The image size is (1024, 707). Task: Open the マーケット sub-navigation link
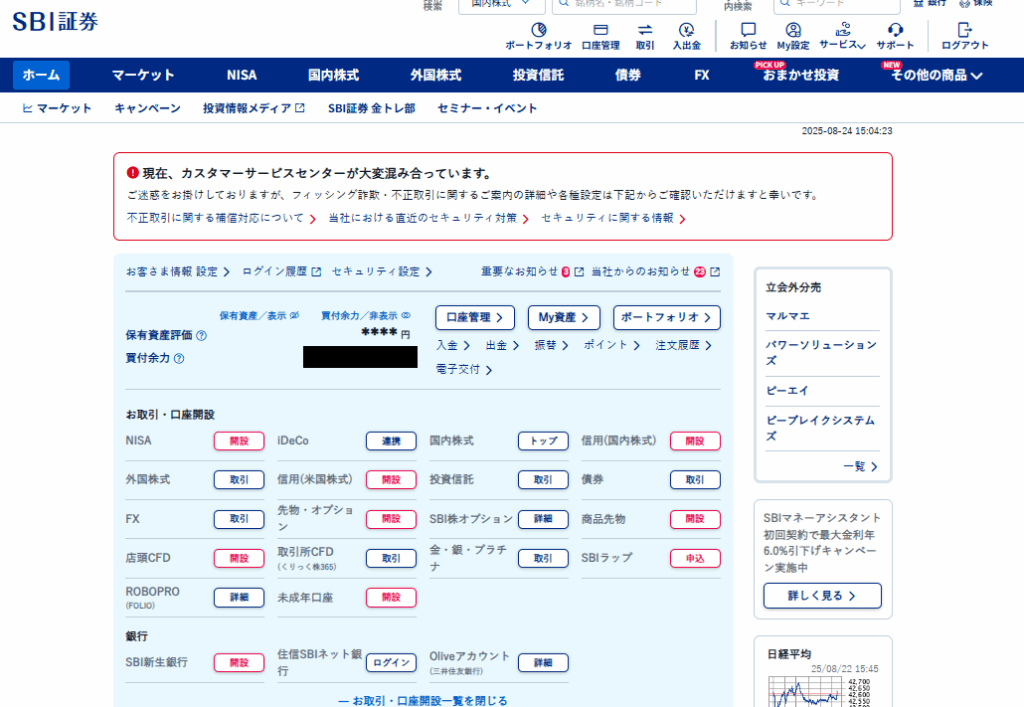[57, 108]
